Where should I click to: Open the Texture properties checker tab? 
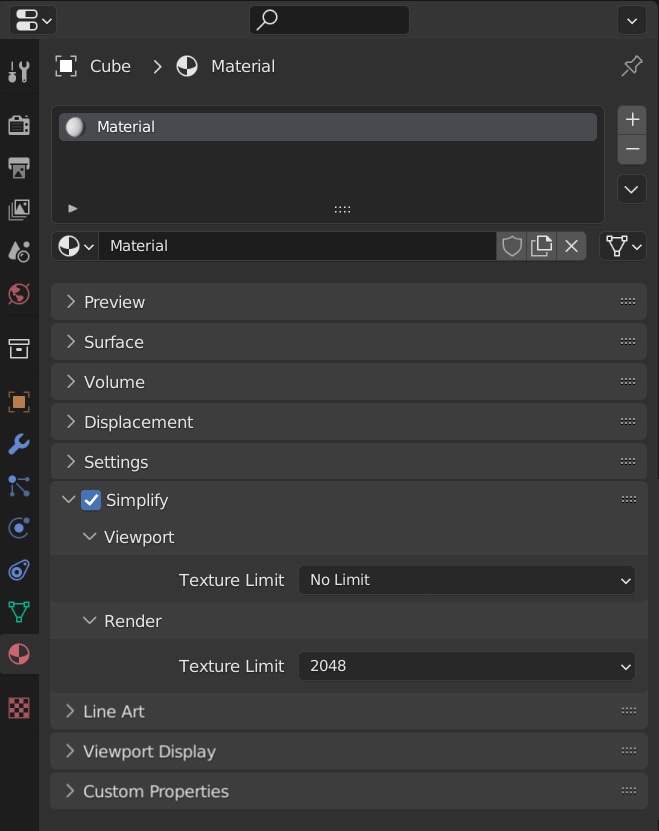pyautogui.click(x=19, y=708)
